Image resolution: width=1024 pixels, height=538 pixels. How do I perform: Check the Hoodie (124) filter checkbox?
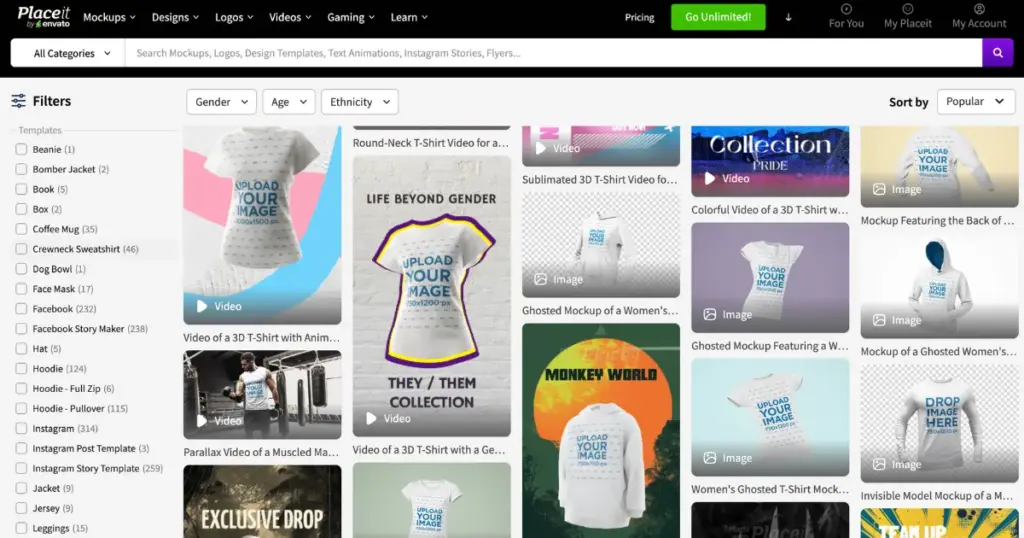21,369
